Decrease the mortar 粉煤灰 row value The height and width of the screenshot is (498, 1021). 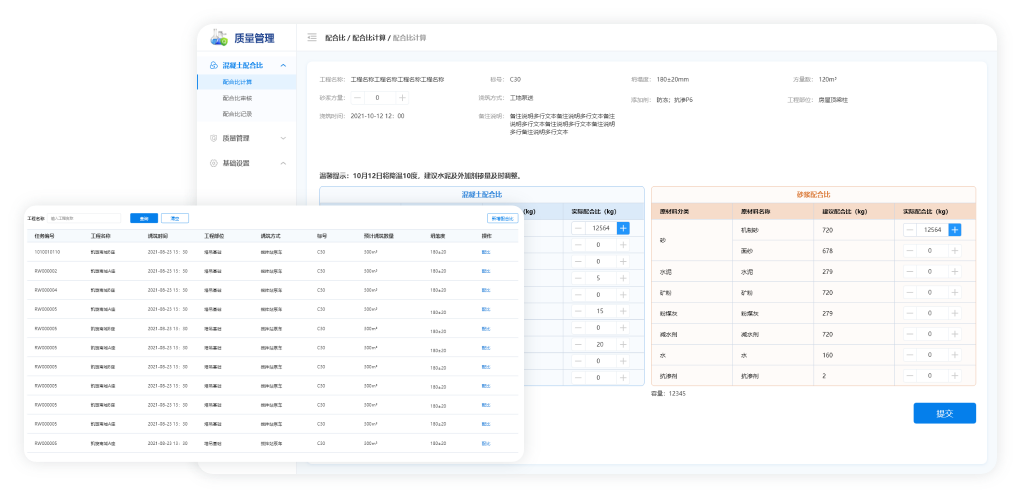click(x=910, y=313)
